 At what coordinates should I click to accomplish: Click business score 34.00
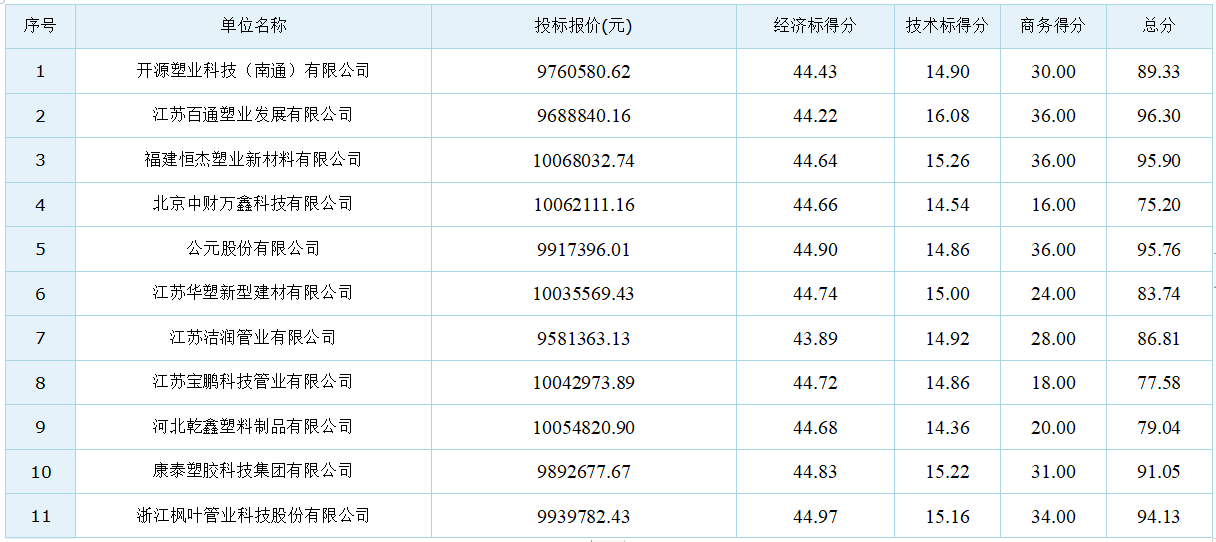click(1053, 517)
